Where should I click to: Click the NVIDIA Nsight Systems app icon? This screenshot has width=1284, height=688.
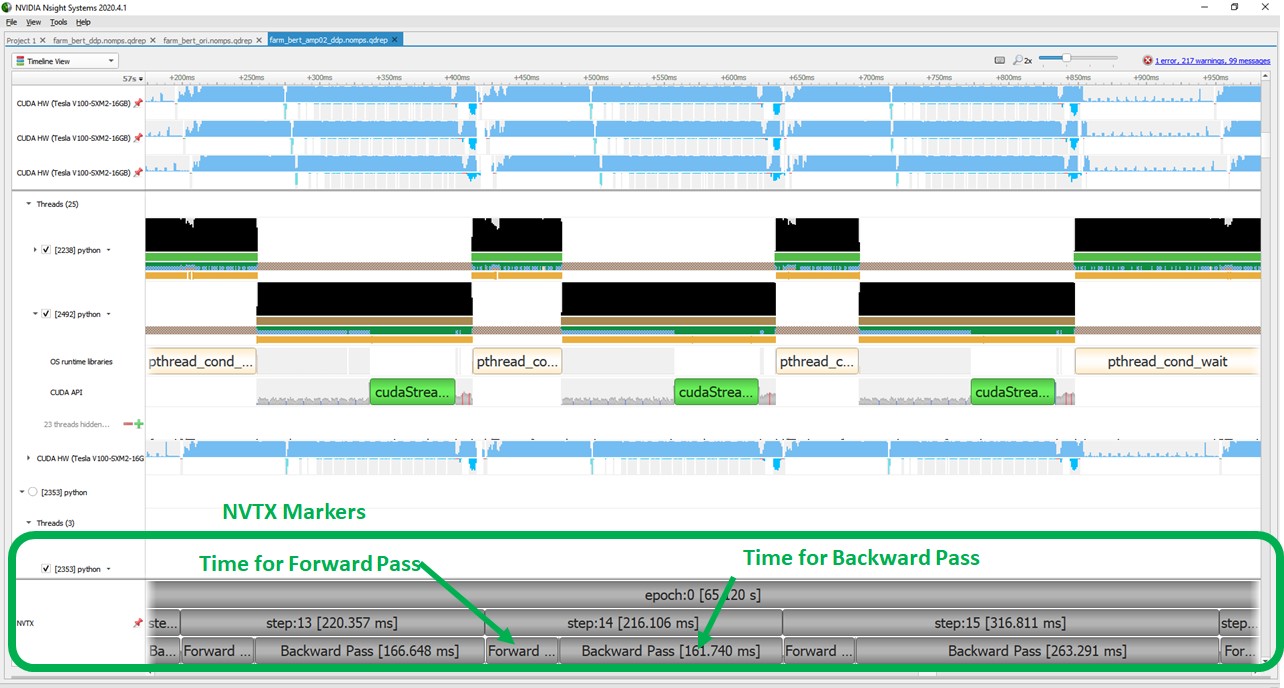[7, 7]
